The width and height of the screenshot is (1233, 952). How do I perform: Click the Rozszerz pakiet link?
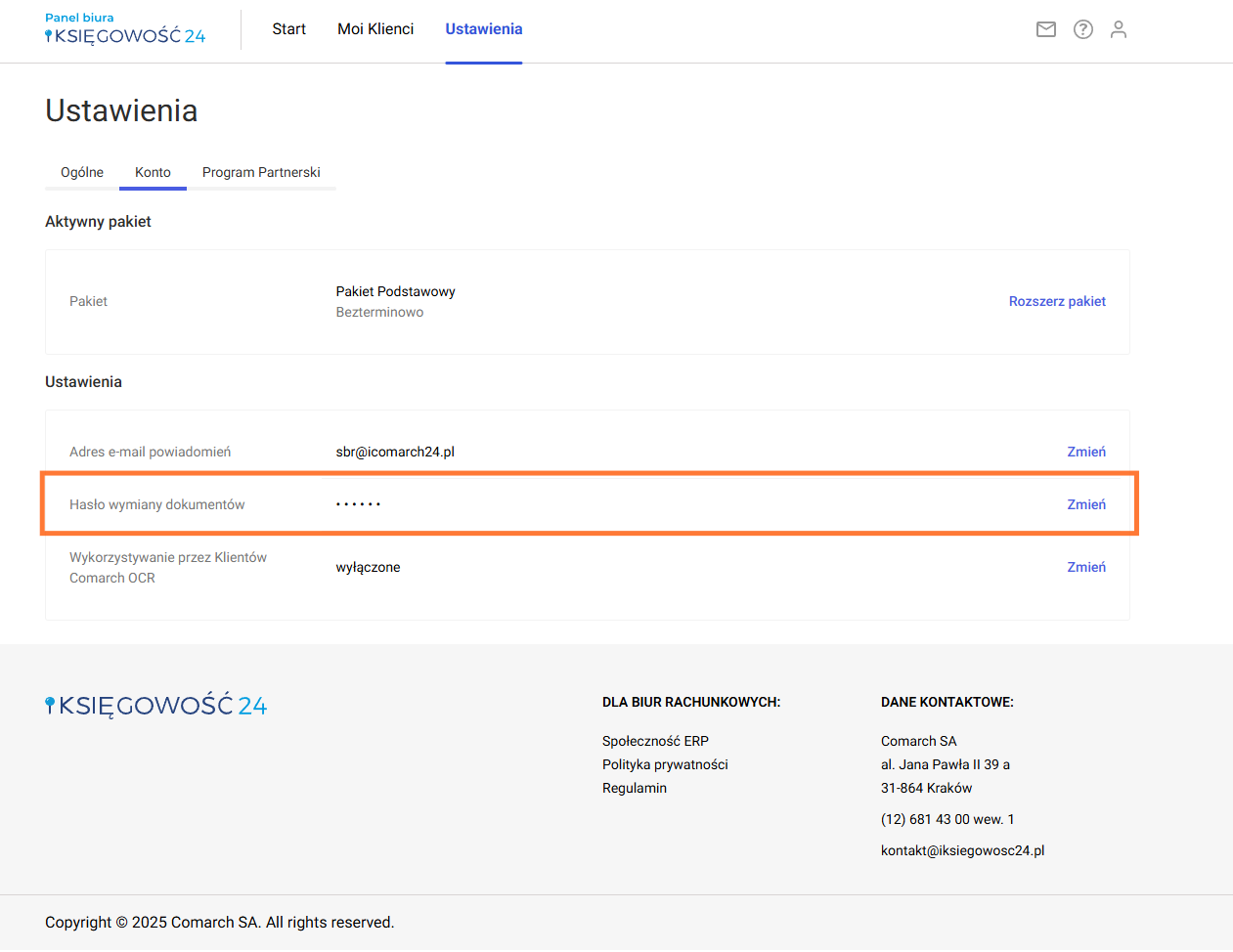(1057, 301)
